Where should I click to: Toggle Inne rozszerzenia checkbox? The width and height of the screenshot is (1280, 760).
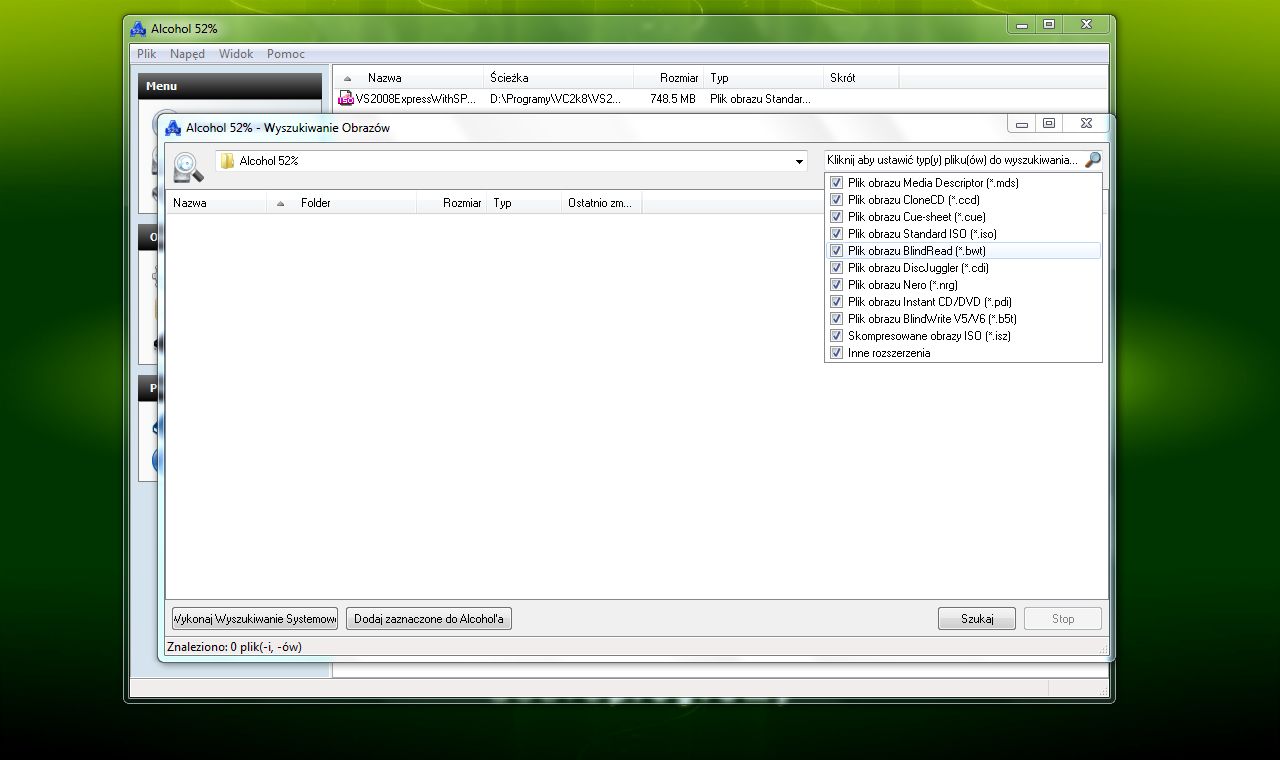pos(837,353)
